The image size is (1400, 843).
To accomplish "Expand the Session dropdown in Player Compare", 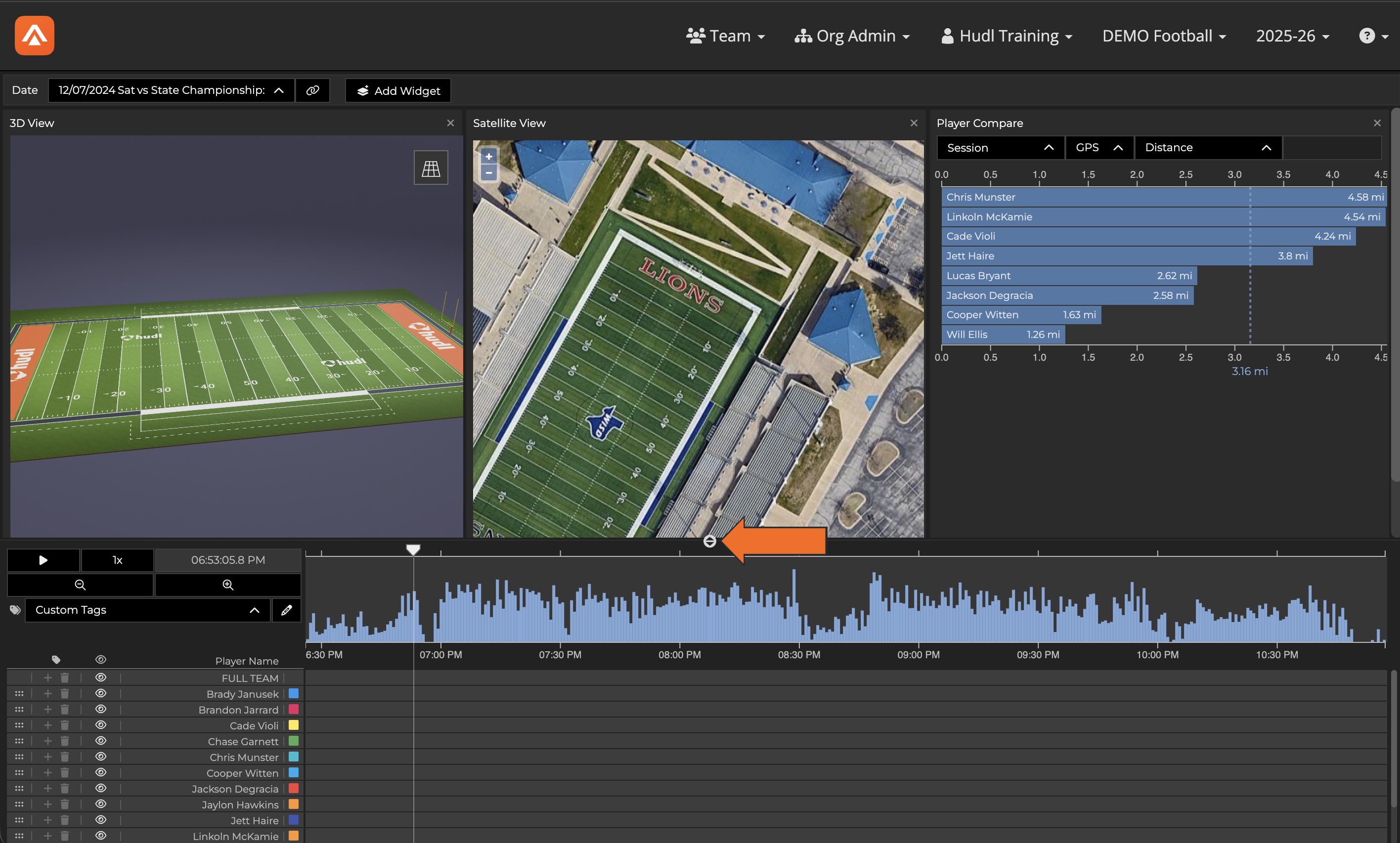I will (x=1000, y=148).
